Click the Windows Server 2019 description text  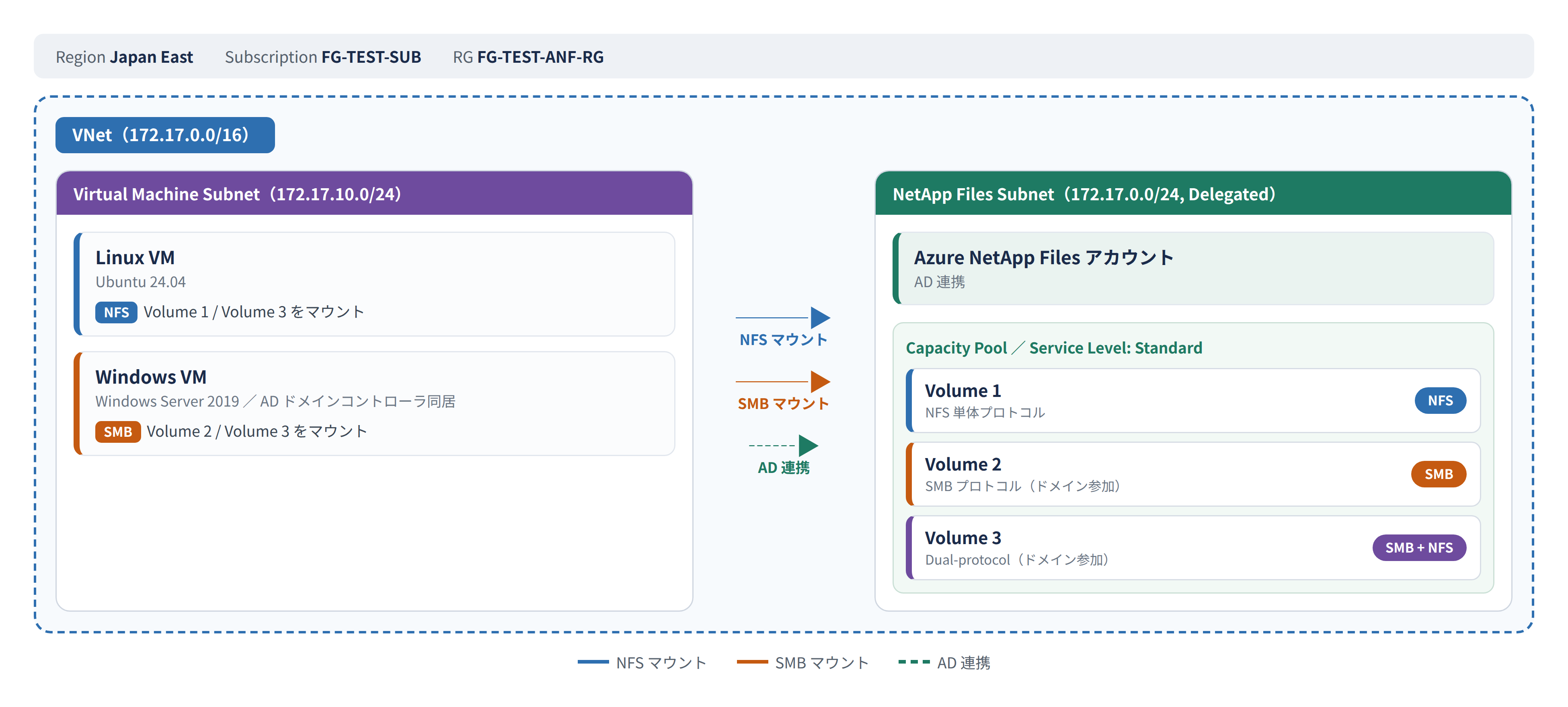point(275,401)
